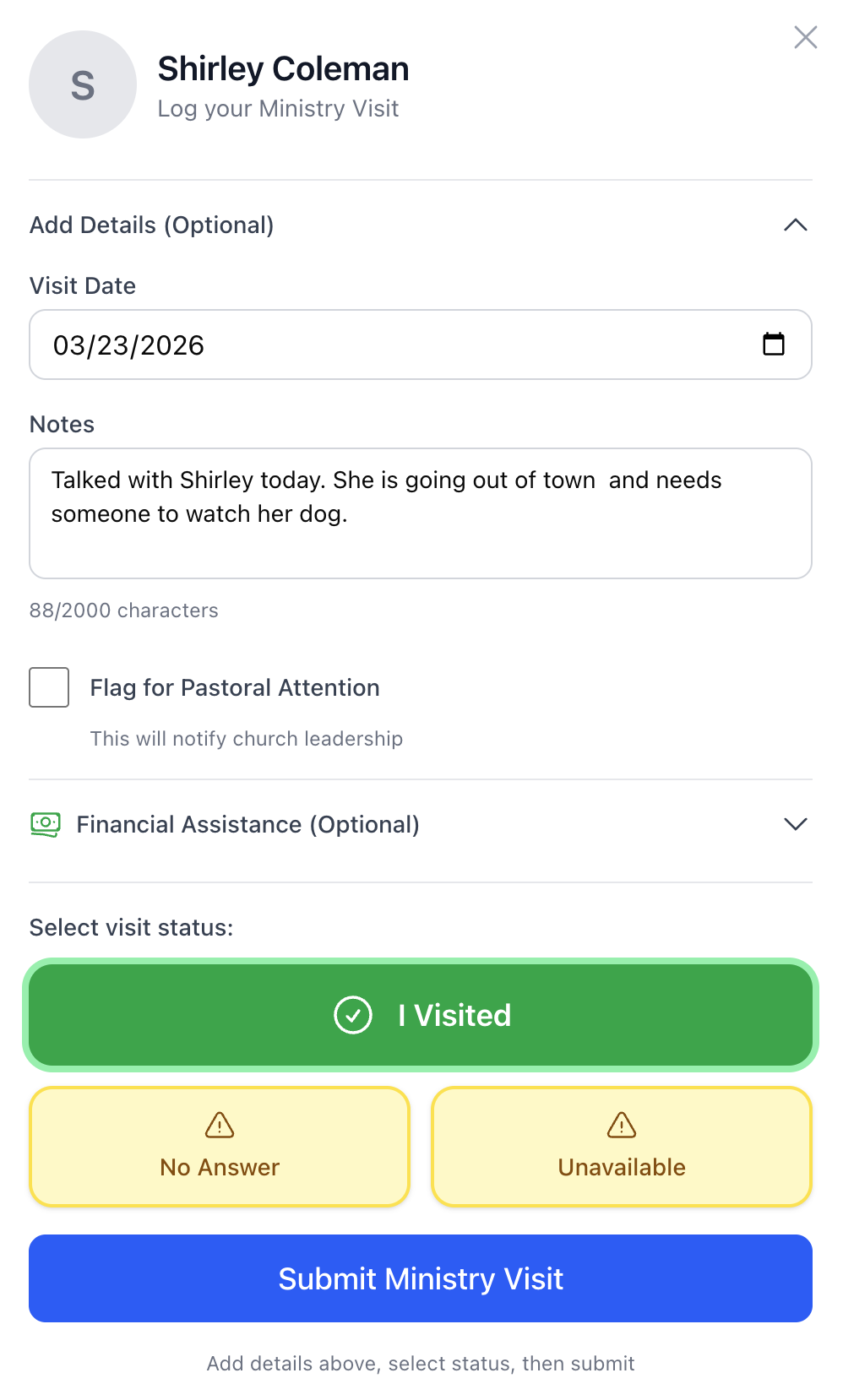Enable Flag for Pastoral Attention
843x1400 pixels.
[48, 687]
